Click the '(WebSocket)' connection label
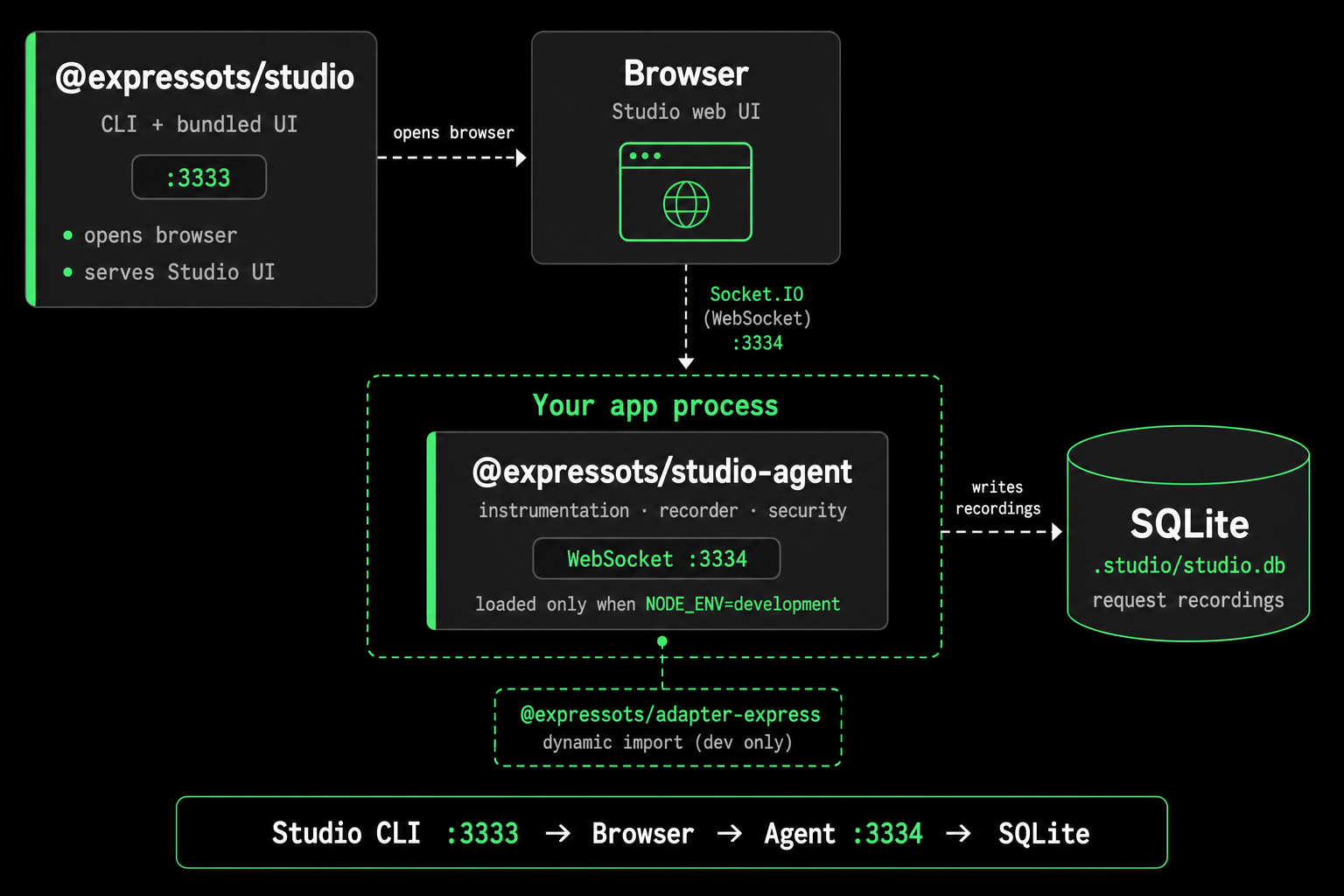 tap(758, 318)
